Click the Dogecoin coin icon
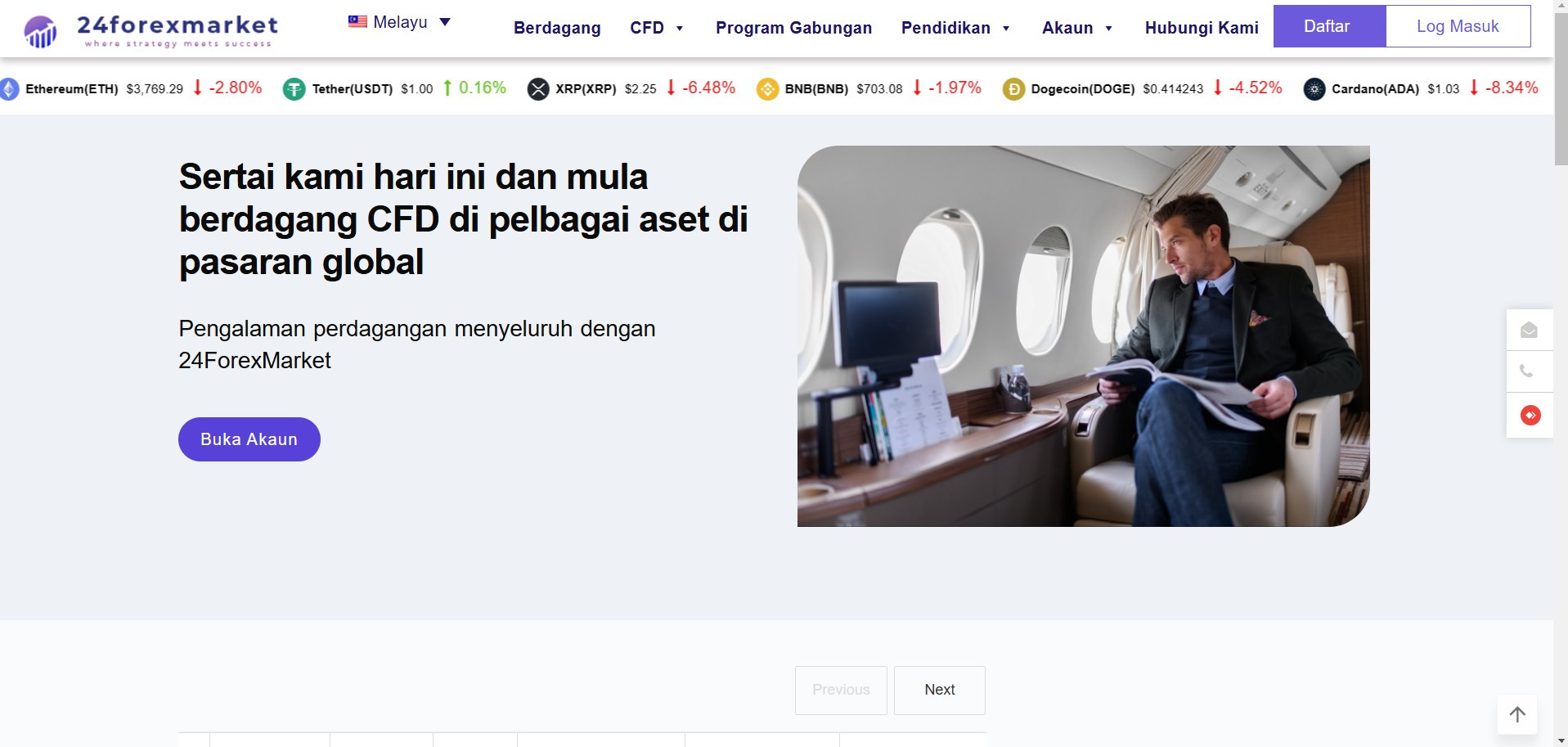1568x747 pixels. [1013, 89]
